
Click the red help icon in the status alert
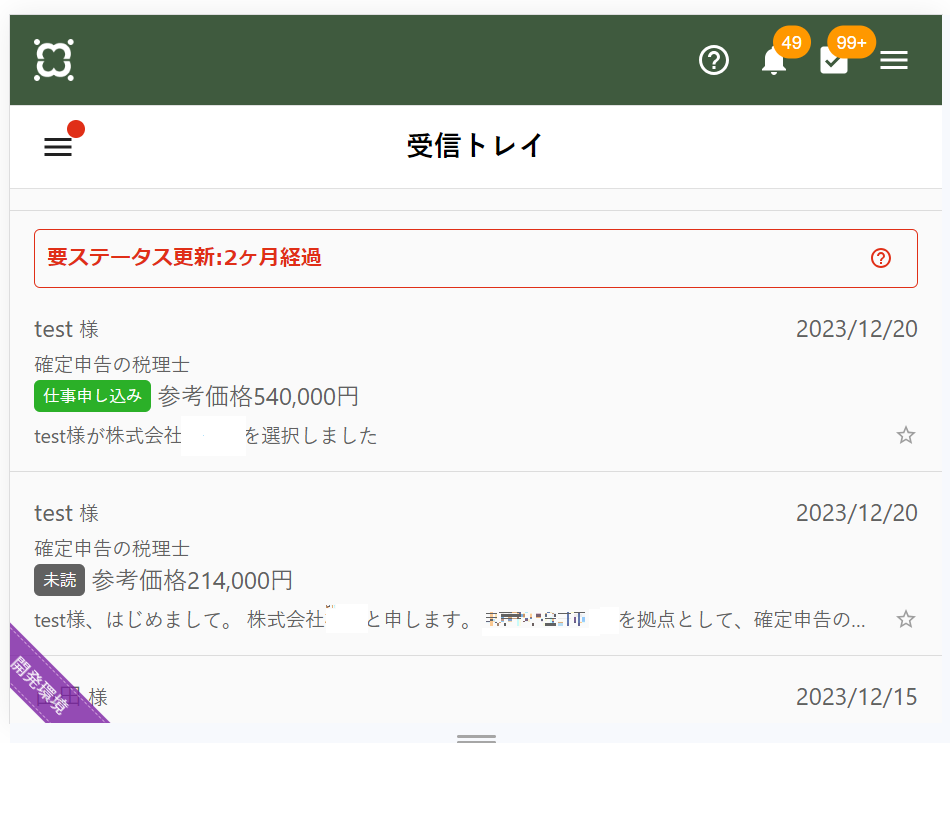click(880, 258)
